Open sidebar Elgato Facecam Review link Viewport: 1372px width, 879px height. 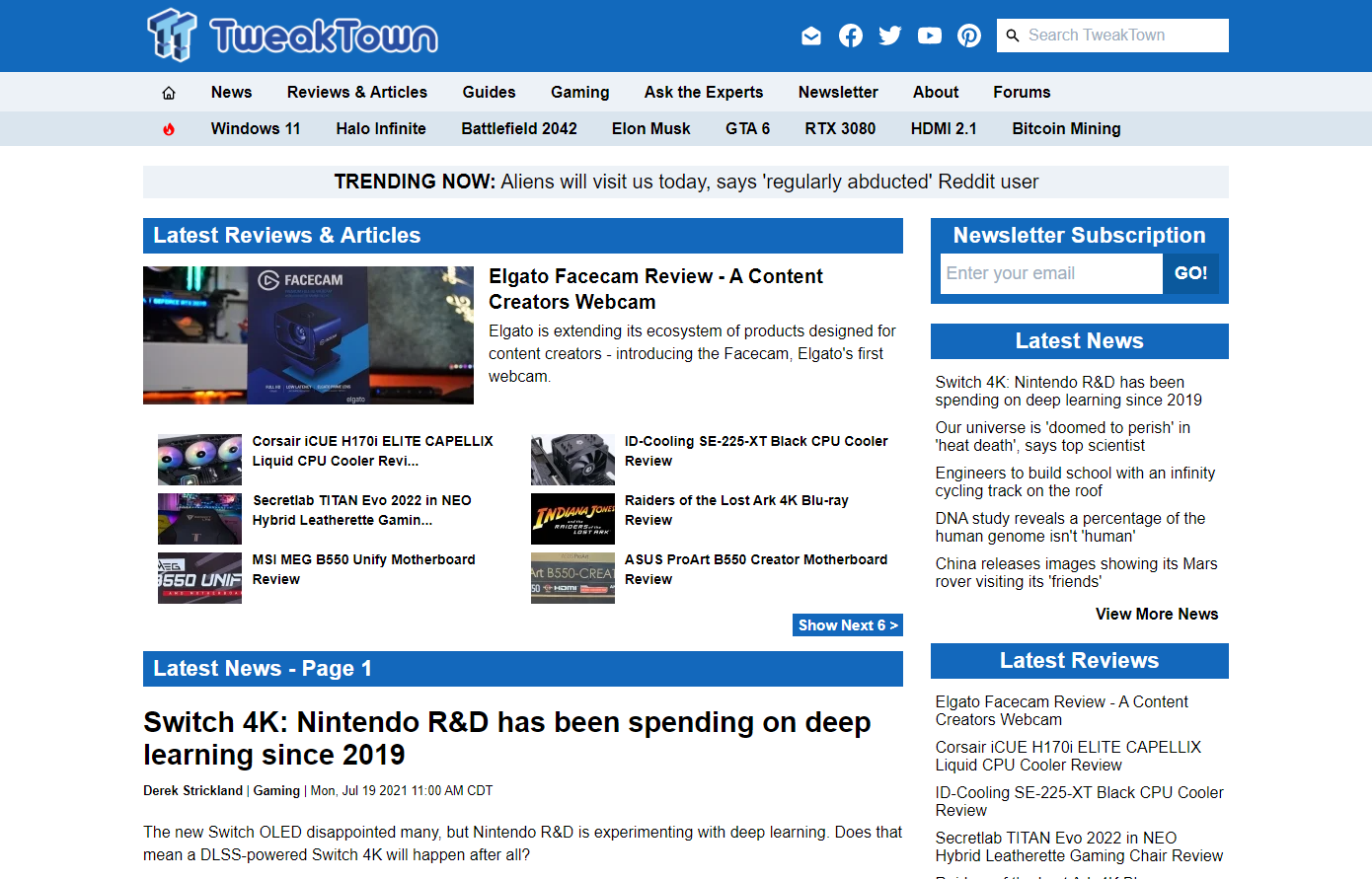tap(1061, 710)
